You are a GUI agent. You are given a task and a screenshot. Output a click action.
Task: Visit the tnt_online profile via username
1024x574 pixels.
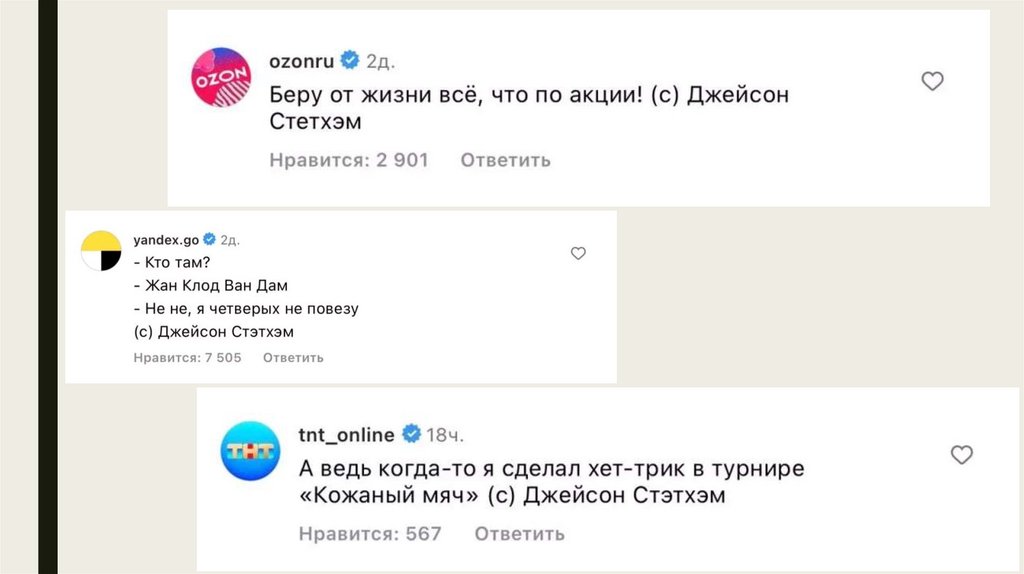346,434
